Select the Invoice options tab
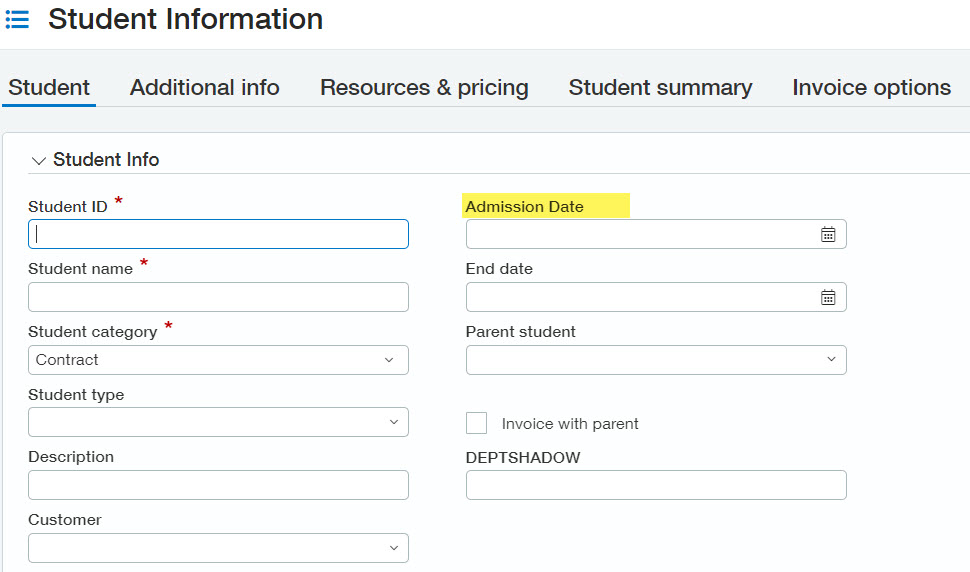The height and width of the screenshot is (572, 970). pos(871,88)
